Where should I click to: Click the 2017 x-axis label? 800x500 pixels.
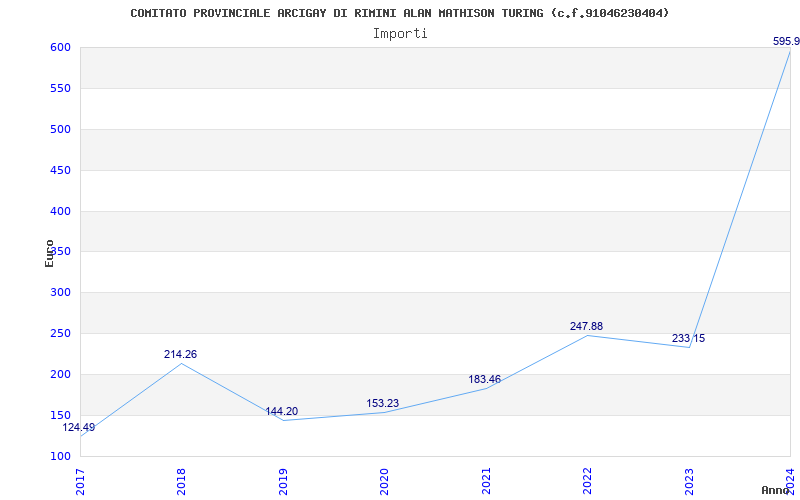tap(80, 482)
